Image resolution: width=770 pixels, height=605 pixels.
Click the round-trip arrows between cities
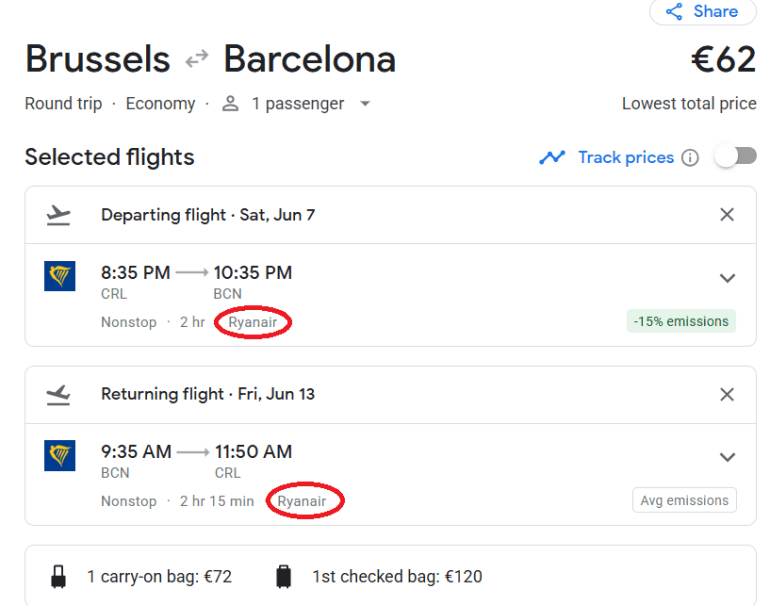(197, 60)
